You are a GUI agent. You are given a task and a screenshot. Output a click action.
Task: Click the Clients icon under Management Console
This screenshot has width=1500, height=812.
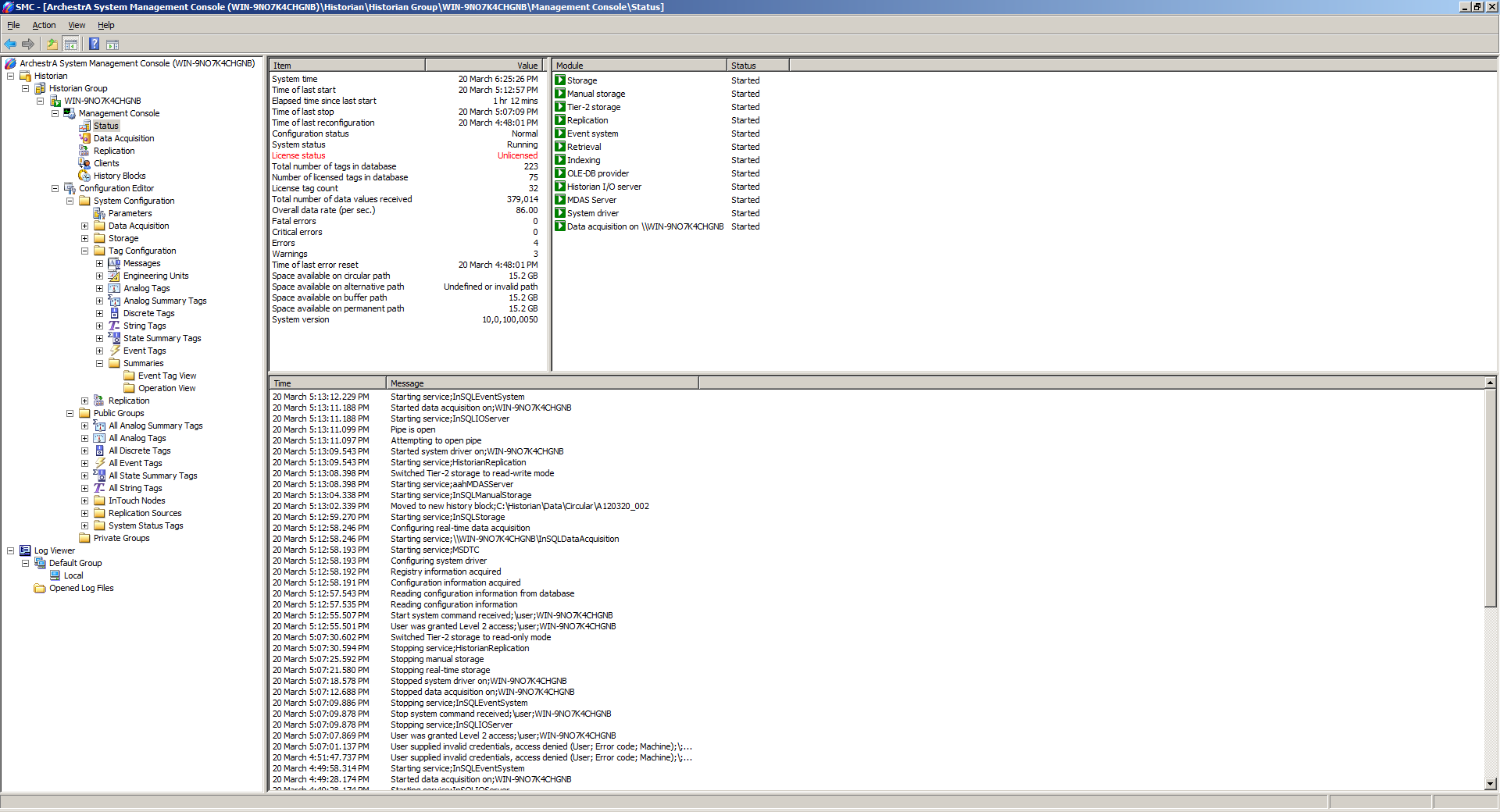[x=85, y=163]
